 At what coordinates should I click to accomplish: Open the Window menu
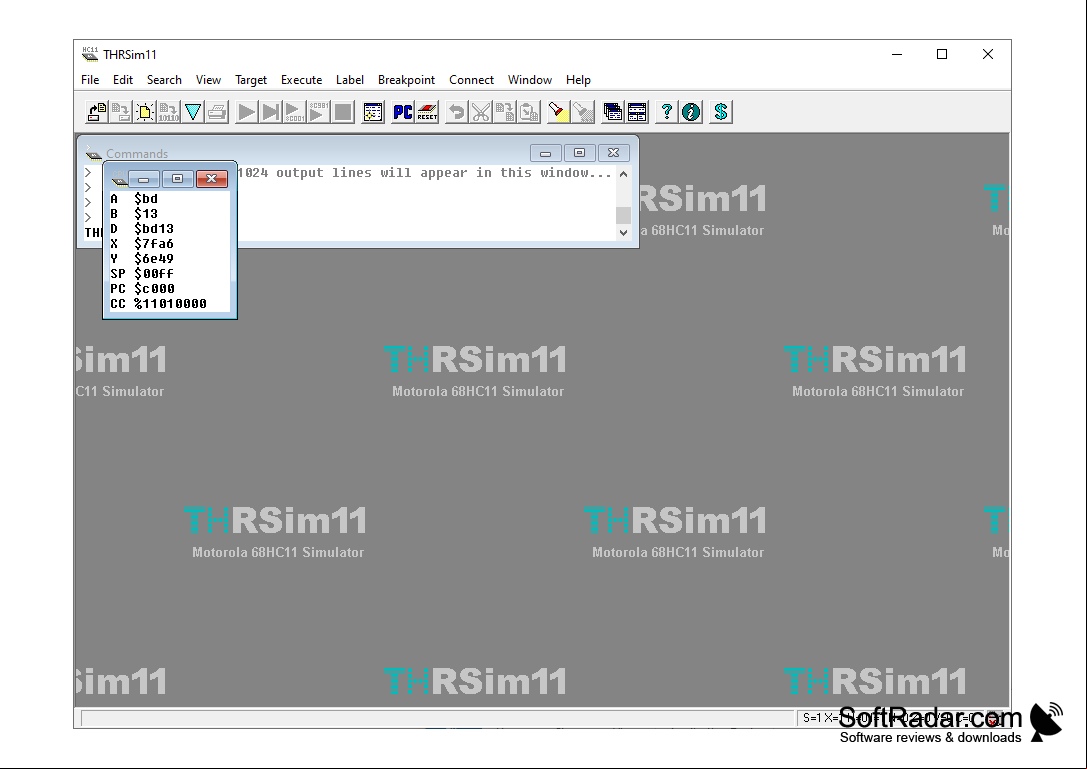coord(530,80)
